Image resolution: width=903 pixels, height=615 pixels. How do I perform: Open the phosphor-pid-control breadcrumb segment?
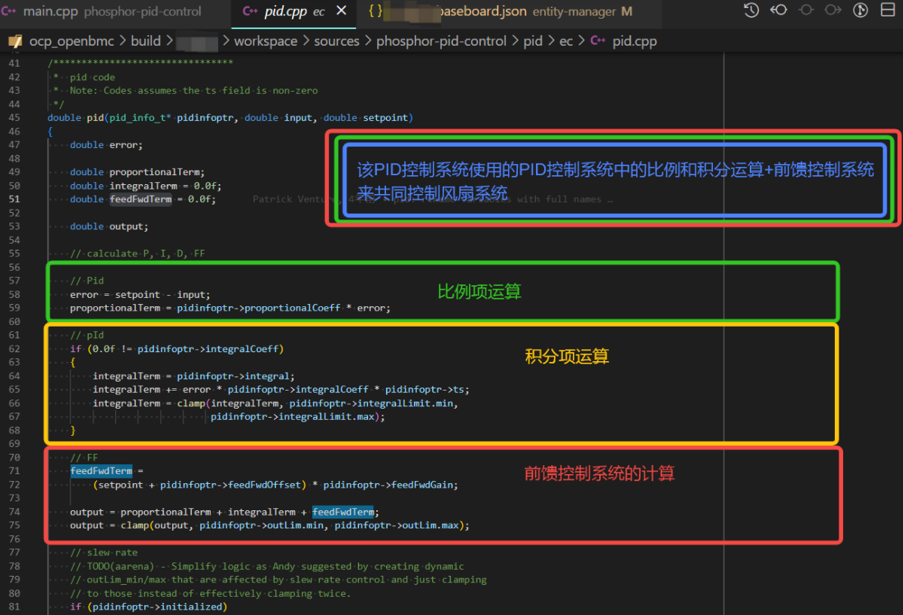441,41
